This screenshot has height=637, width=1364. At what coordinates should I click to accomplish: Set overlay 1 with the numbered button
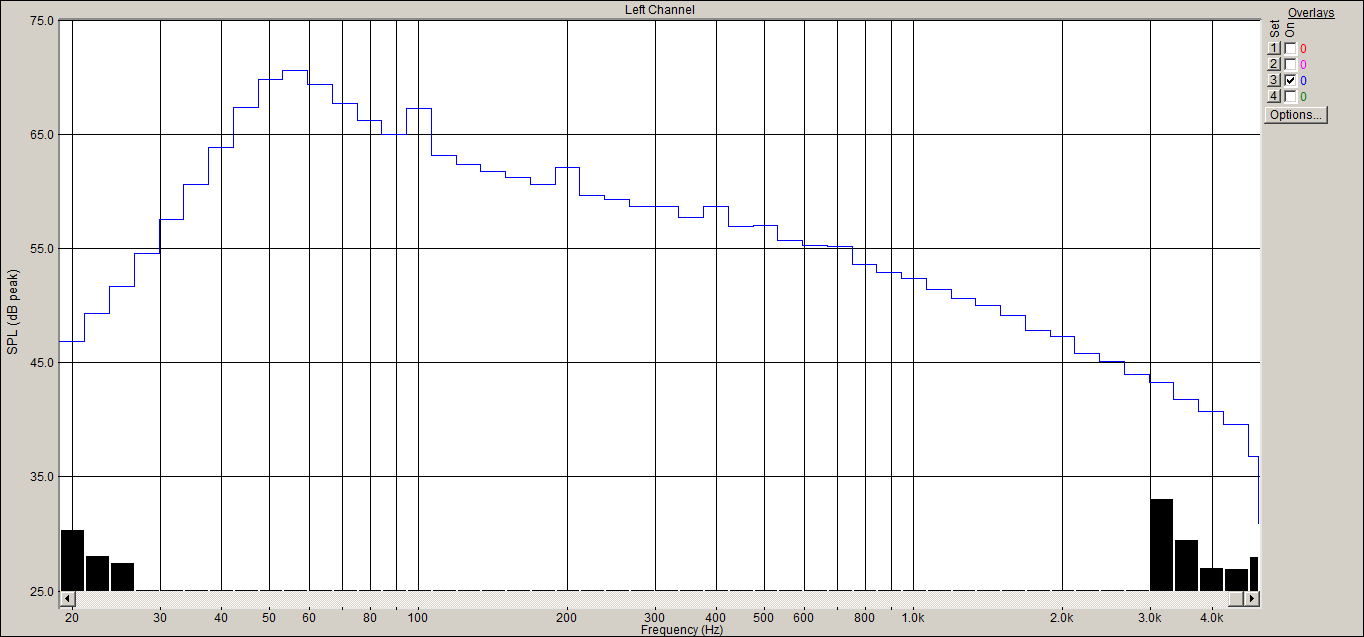click(1274, 48)
